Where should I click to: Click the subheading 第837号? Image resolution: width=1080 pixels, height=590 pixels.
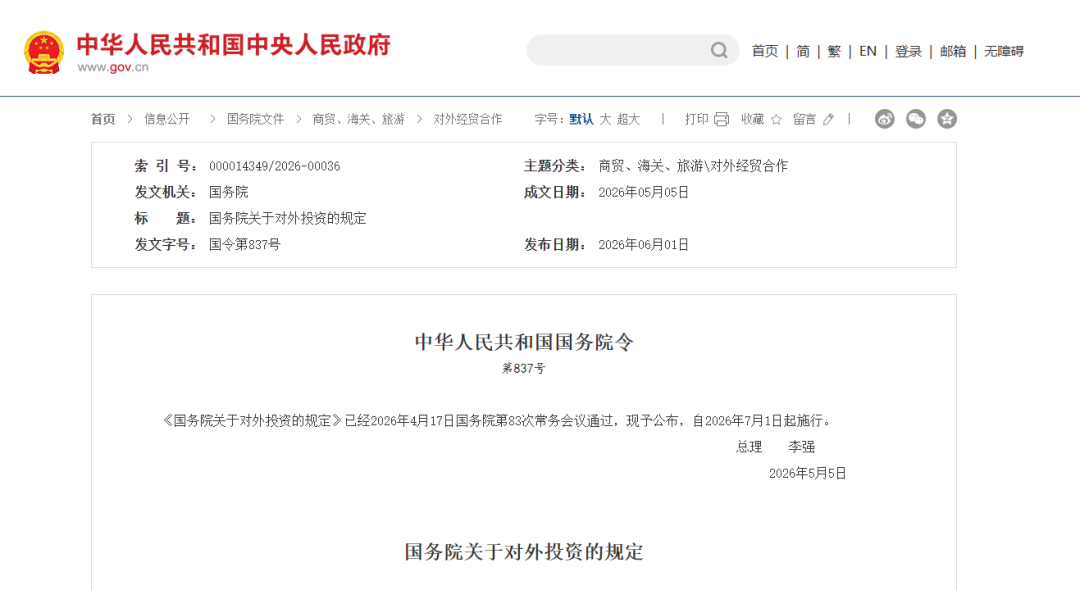pyautogui.click(x=523, y=369)
